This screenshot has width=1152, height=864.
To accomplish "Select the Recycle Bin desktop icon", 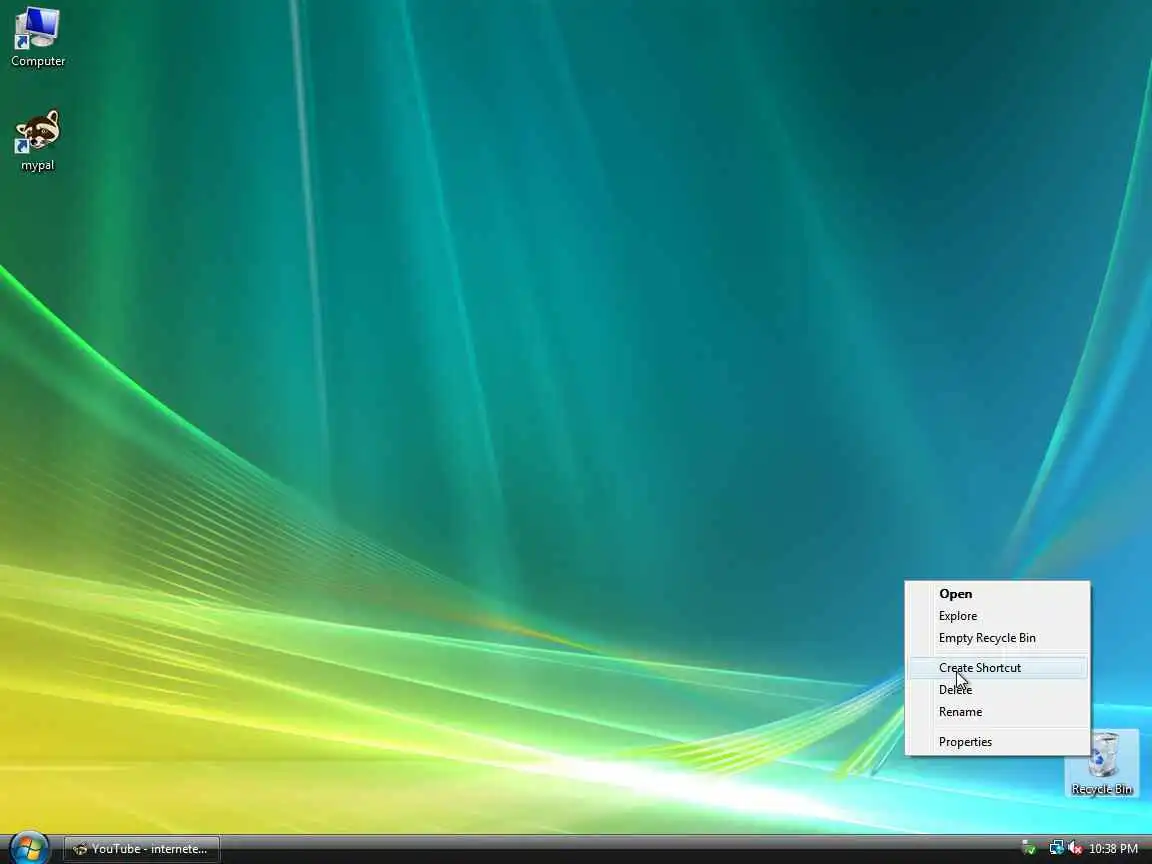I will tap(1101, 764).
